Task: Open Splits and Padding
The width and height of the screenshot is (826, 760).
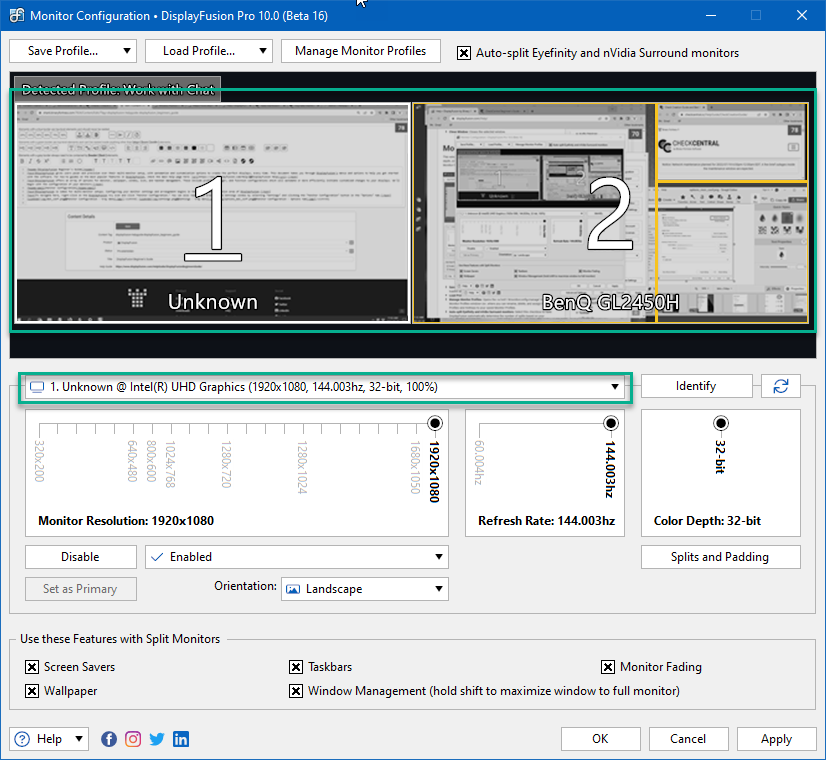Action: (720, 557)
